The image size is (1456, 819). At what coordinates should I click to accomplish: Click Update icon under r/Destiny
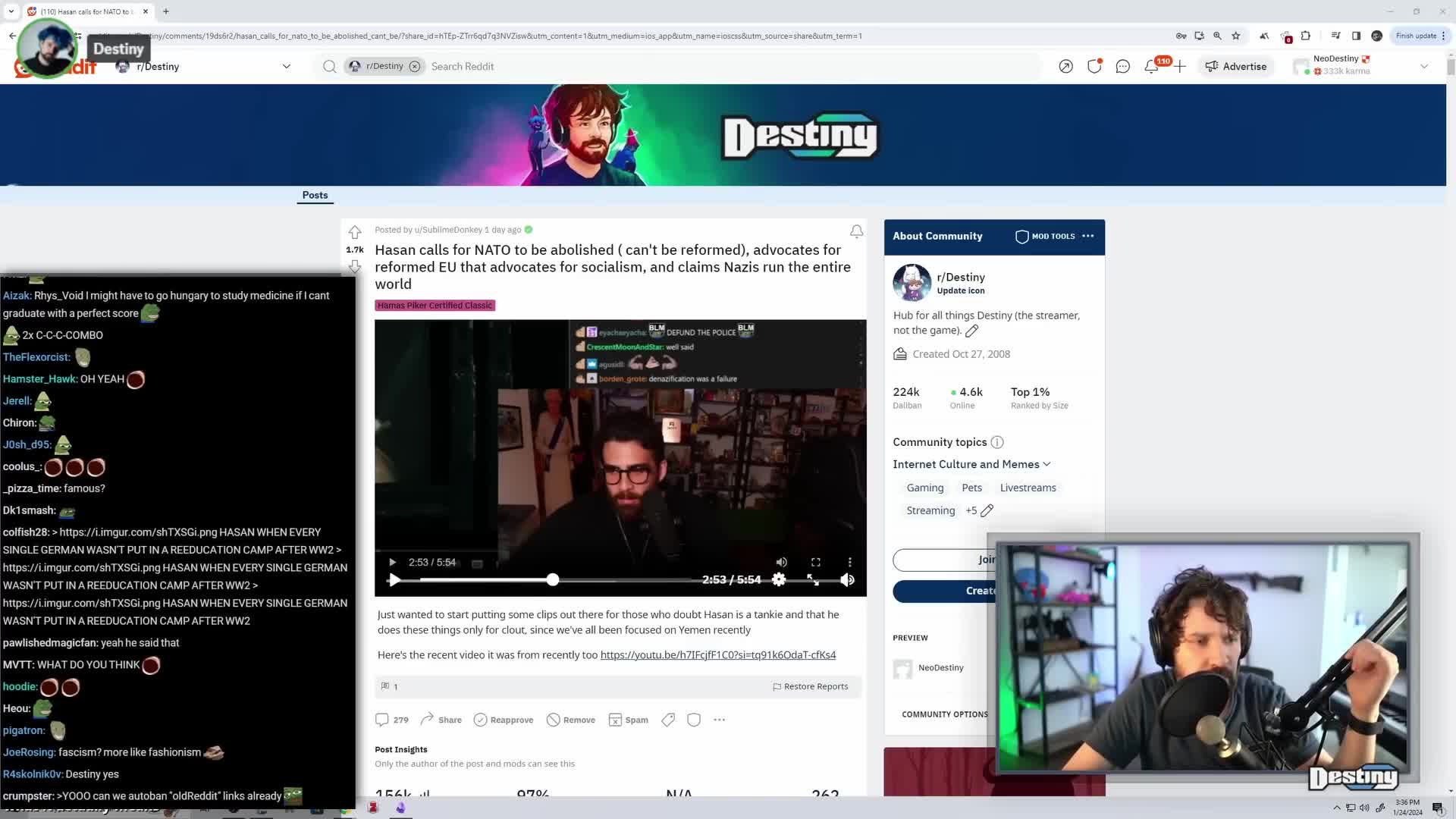tap(960, 291)
